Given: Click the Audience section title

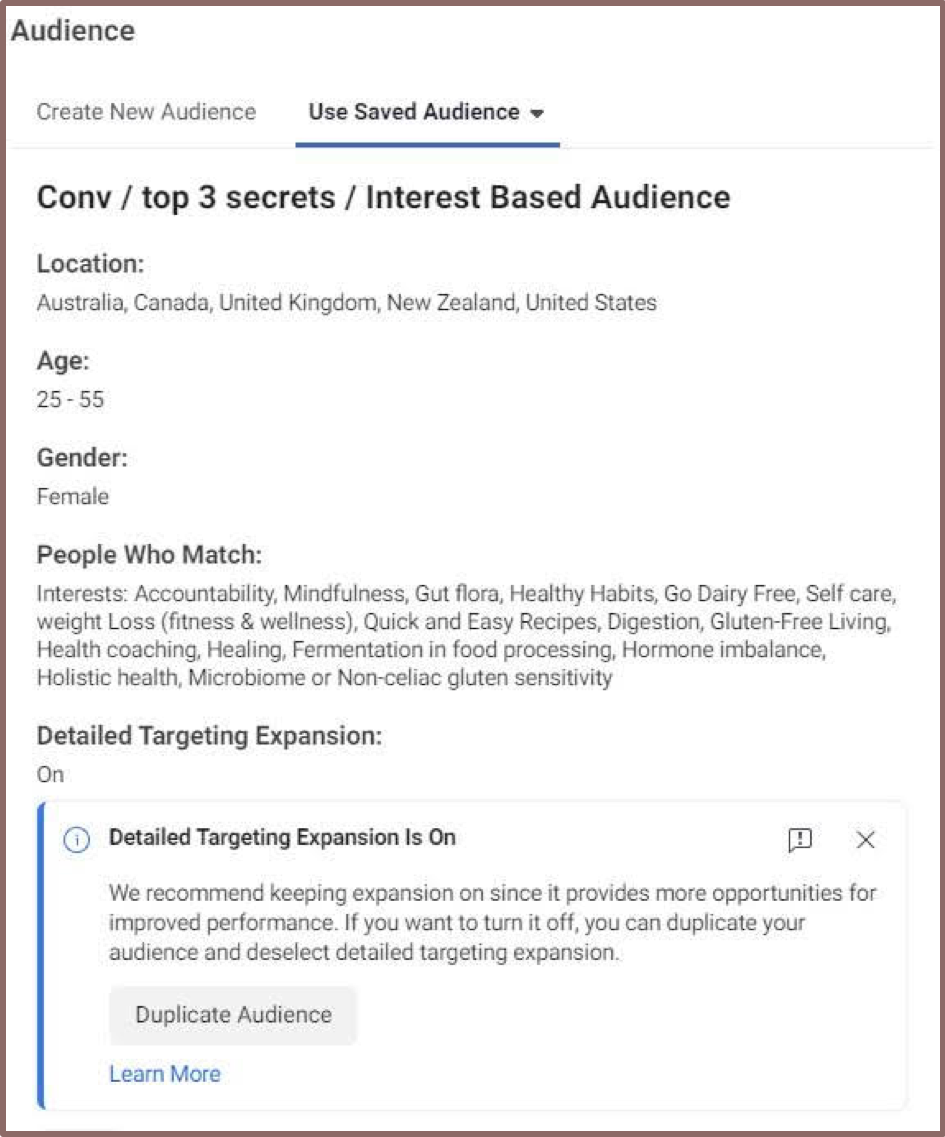Looking at the screenshot, I should 73,30.
